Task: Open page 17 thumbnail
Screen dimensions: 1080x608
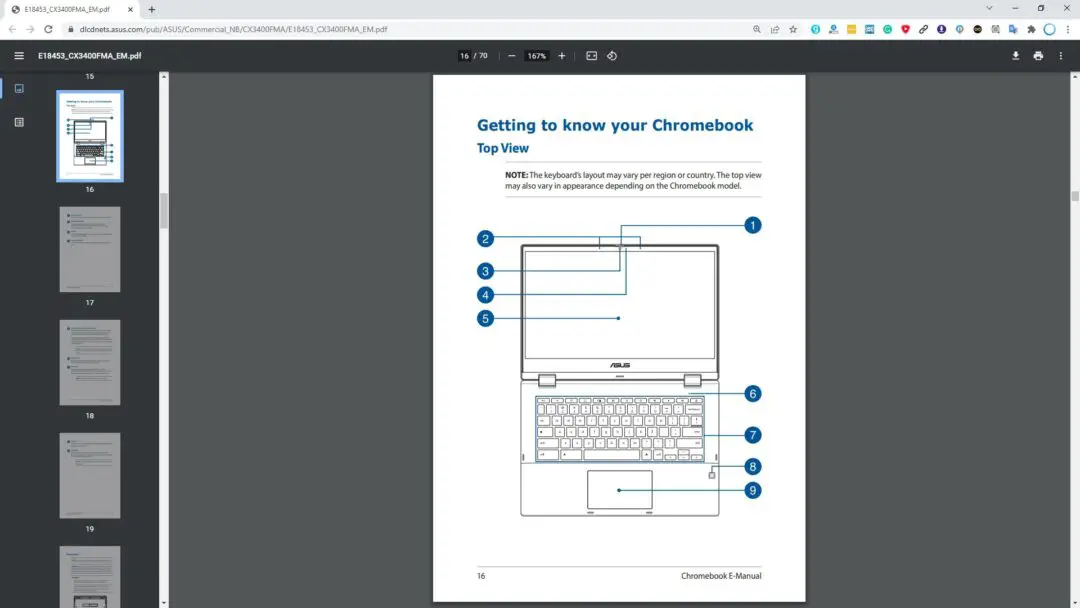Action: [90, 249]
